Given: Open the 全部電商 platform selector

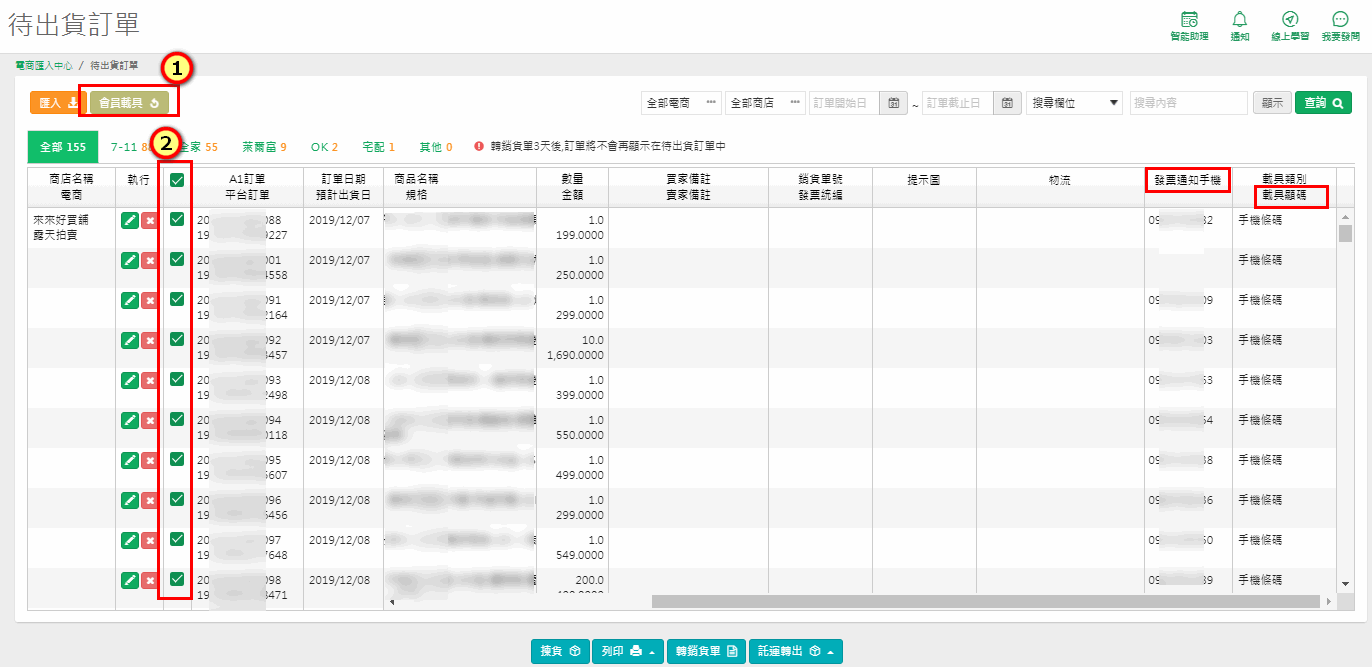Looking at the screenshot, I should tap(681, 103).
